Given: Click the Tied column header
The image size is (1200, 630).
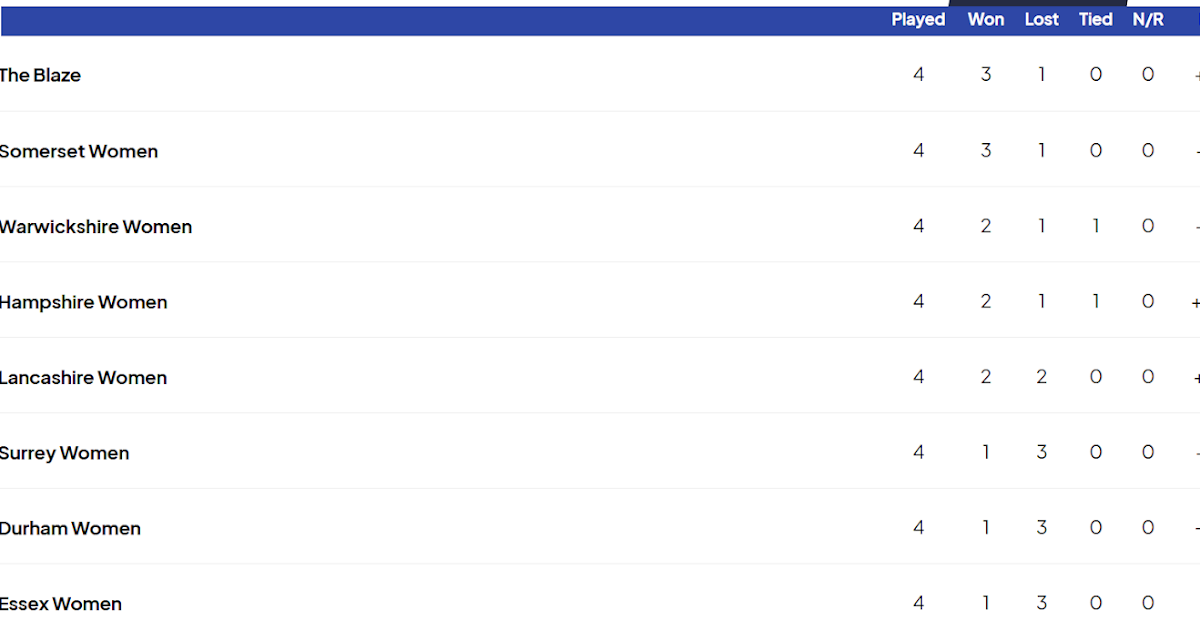Looking at the screenshot, I should pyautogui.click(x=1095, y=20).
